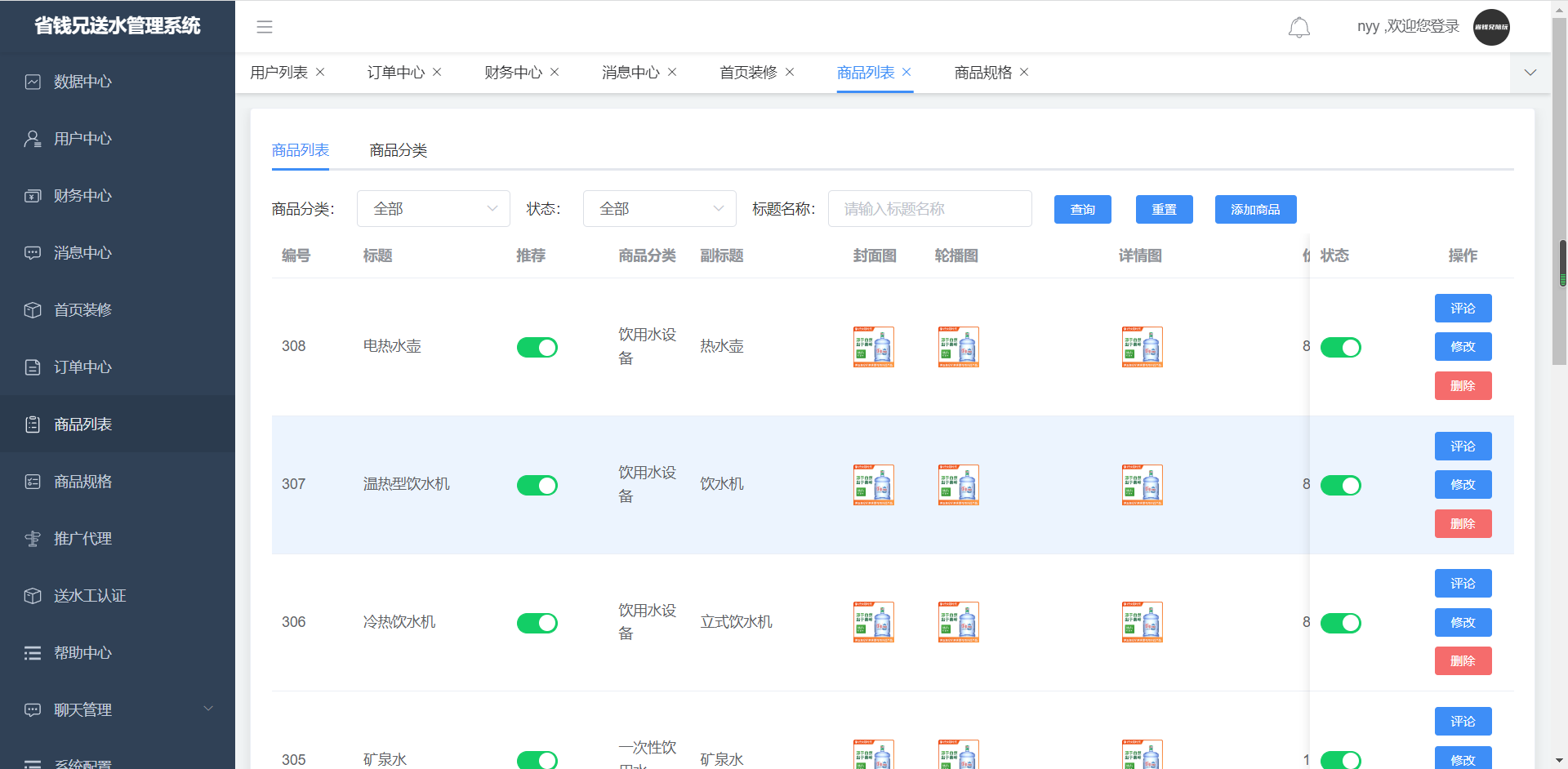This screenshot has width=1568, height=769.
Task: Close the 订单中心 tab
Action: [437, 72]
